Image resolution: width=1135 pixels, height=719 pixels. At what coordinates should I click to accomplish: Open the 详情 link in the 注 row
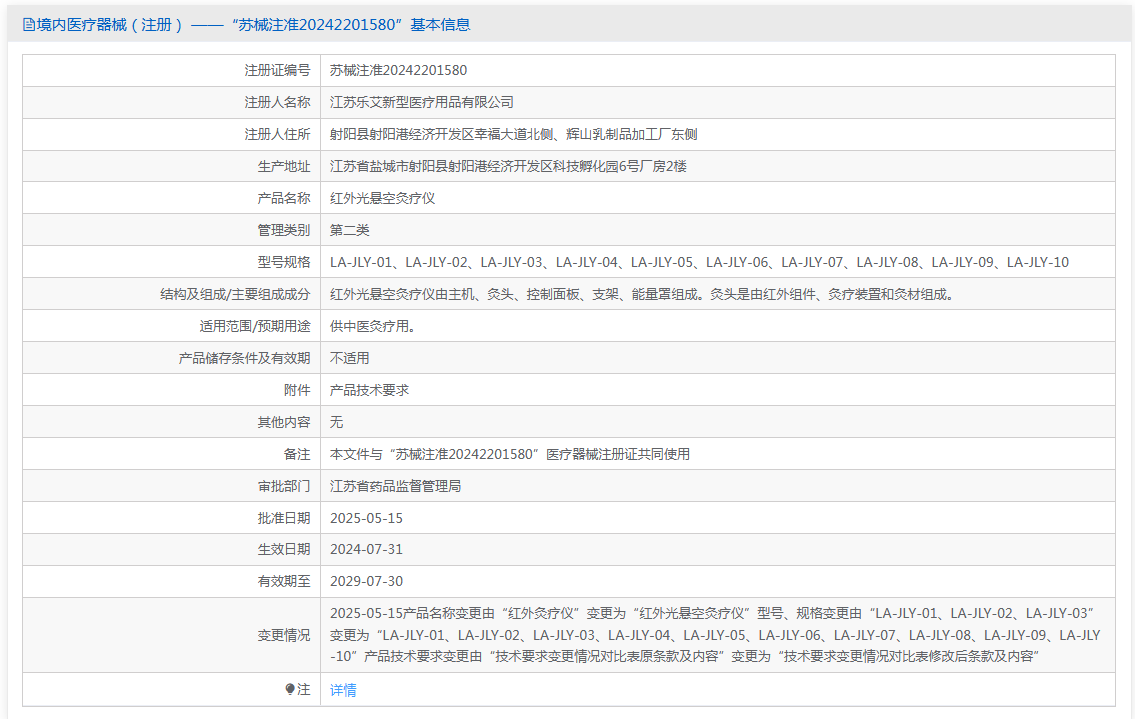point(343,690)
